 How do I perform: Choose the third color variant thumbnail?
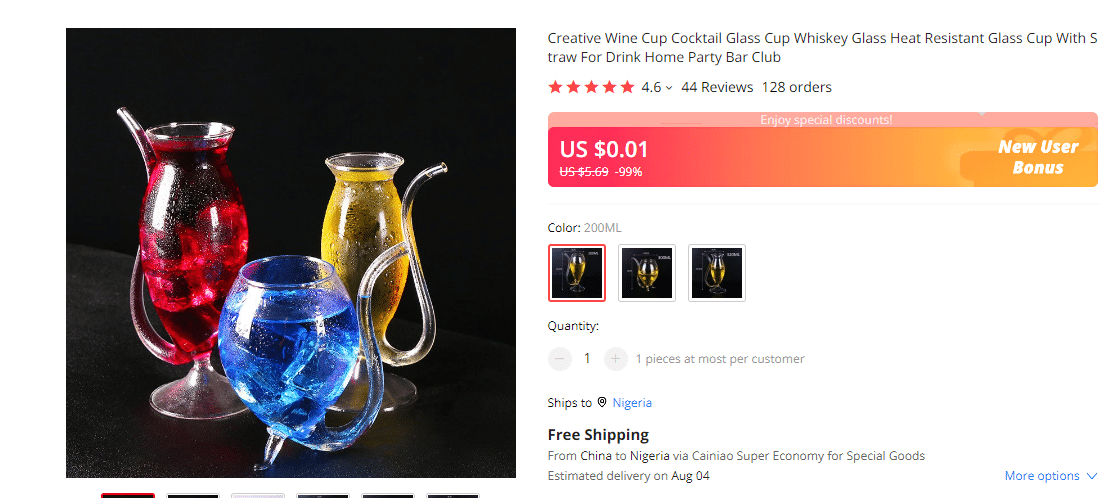pyautogui.click(x=717, y=272)
